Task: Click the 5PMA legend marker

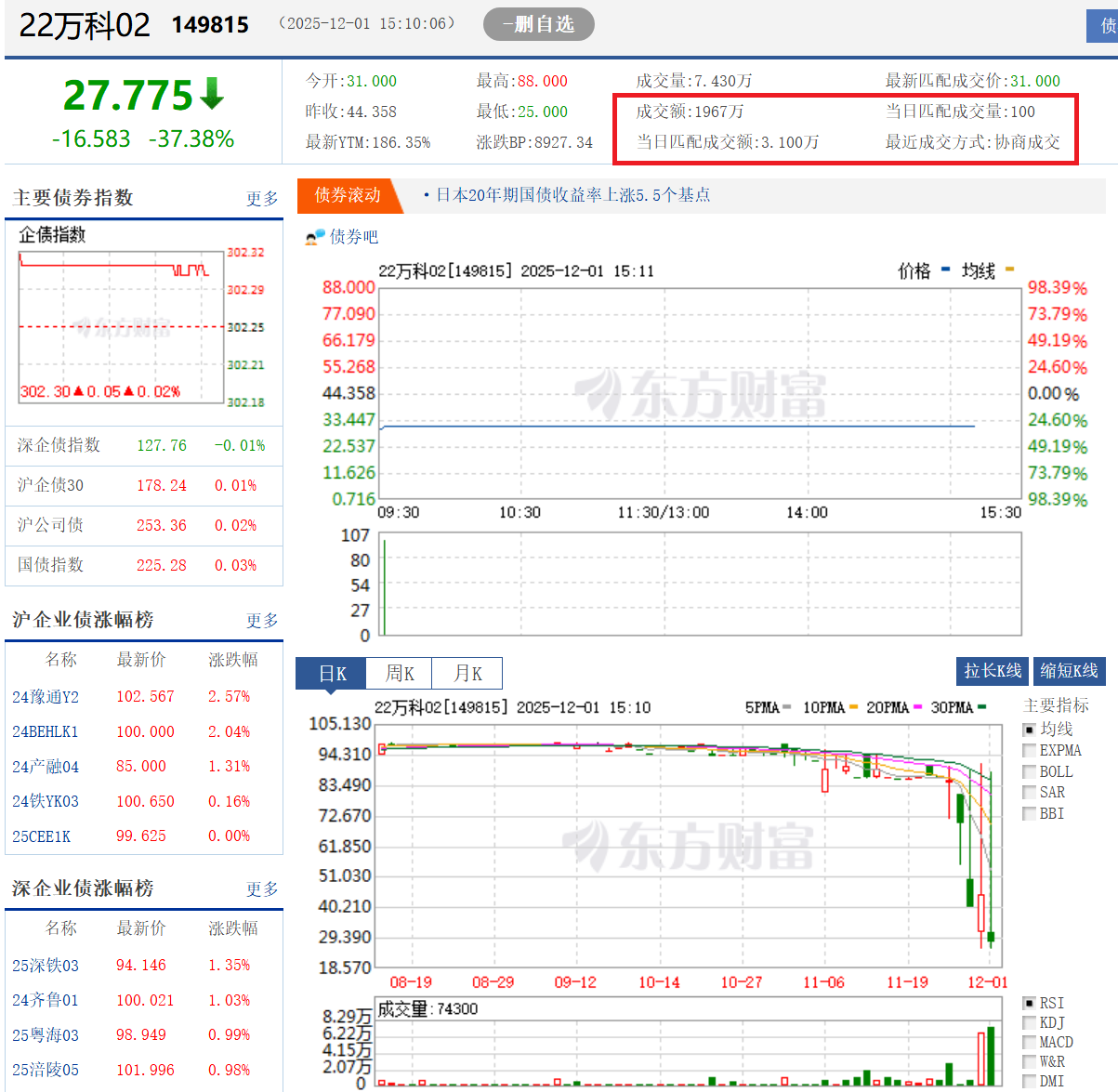Action: pyautogui.click(x=786, y=707)
